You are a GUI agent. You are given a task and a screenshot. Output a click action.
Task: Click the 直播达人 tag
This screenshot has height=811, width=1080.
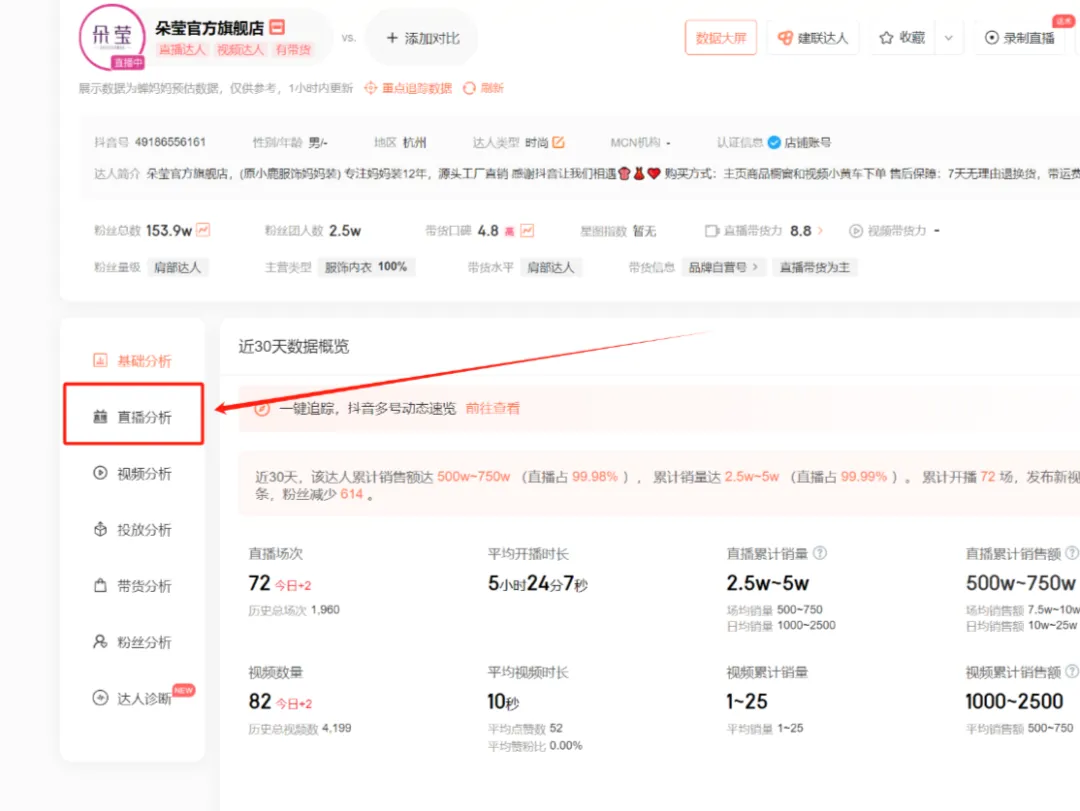[x=182, y=50]
